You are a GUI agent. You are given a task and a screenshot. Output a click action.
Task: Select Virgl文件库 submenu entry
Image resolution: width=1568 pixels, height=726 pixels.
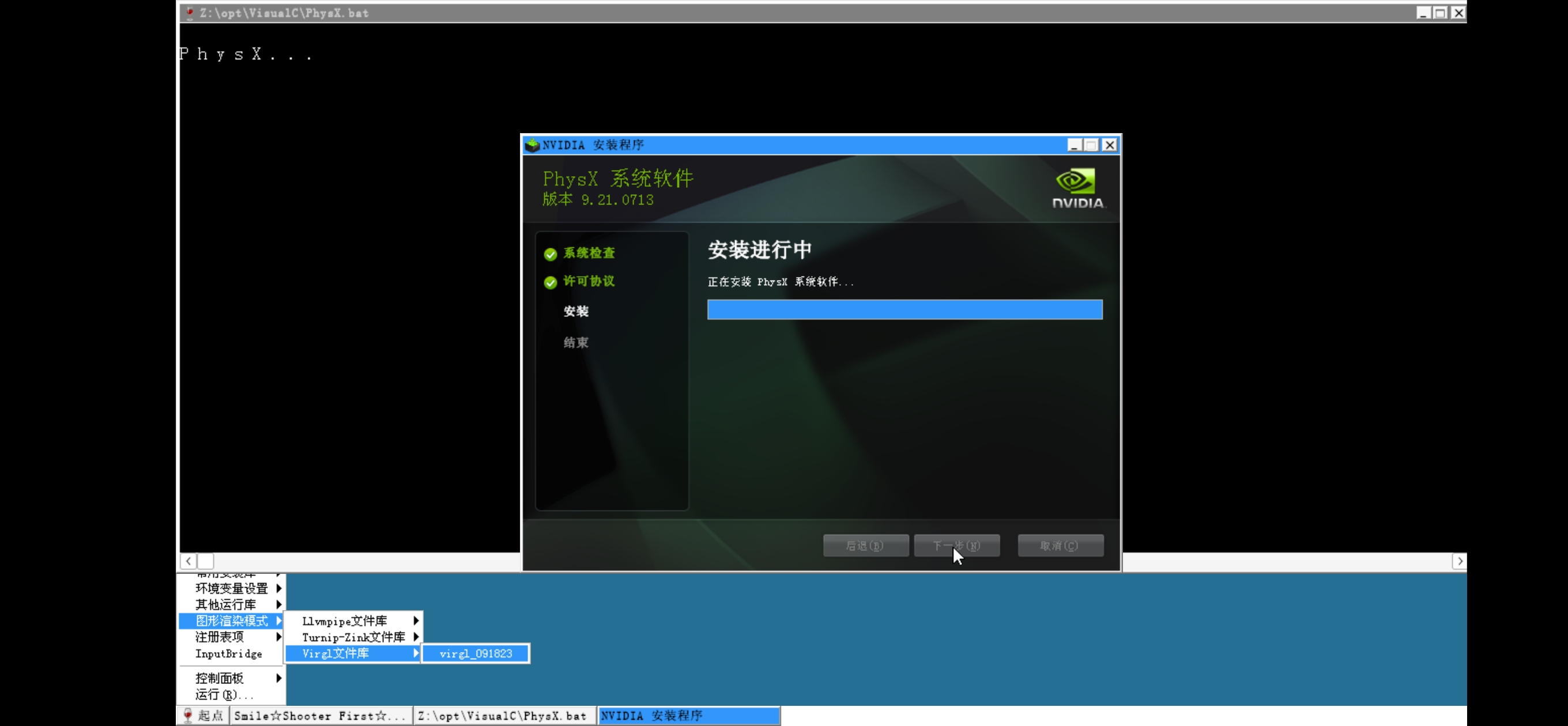tap(353, 653)
